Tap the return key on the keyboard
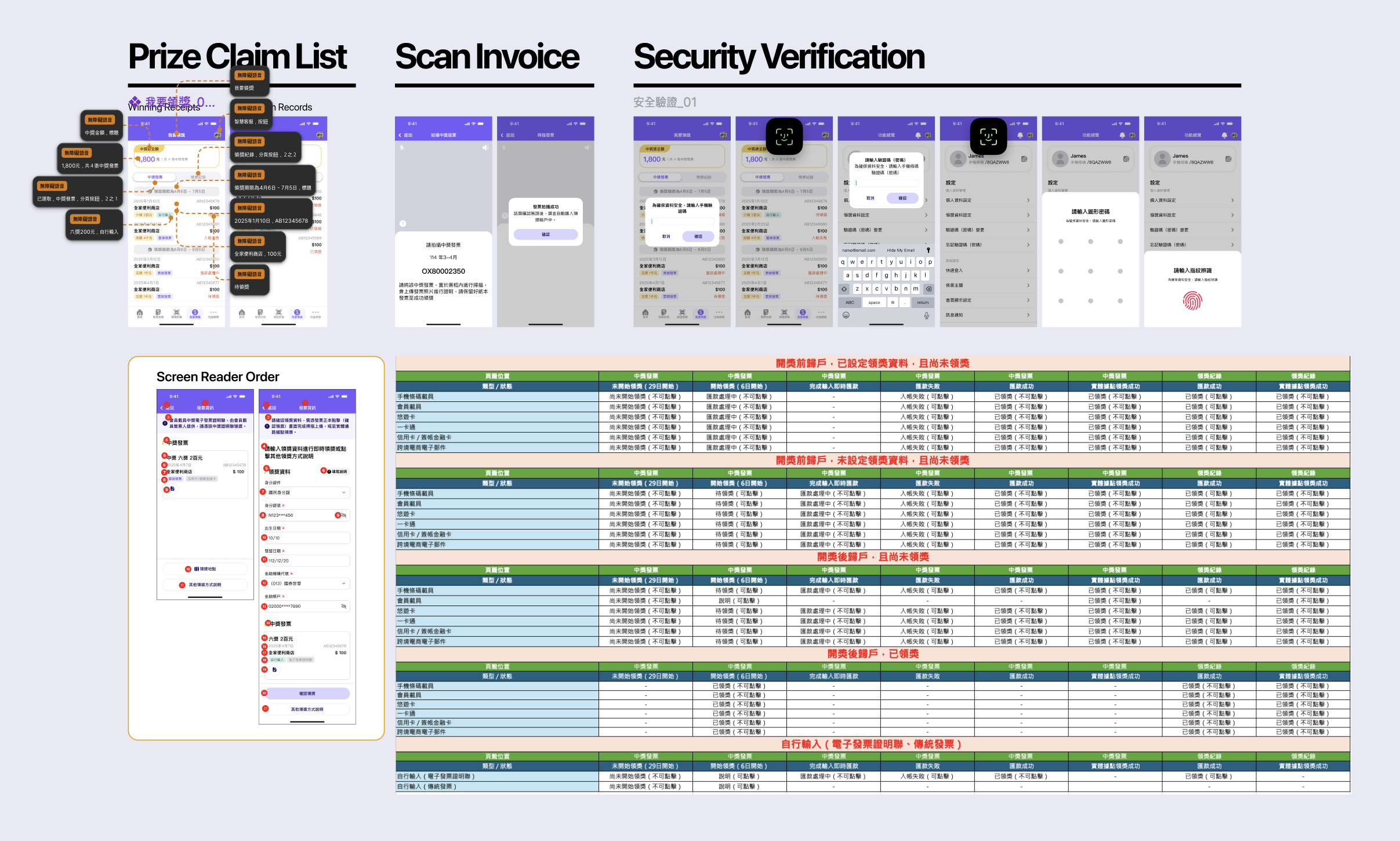1400x841 pixels. pos(923,302)
